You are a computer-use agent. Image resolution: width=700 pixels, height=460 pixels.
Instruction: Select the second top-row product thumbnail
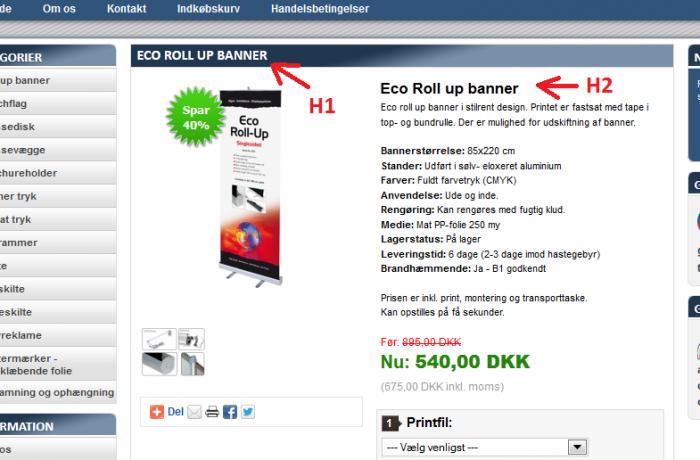(192, 339)
